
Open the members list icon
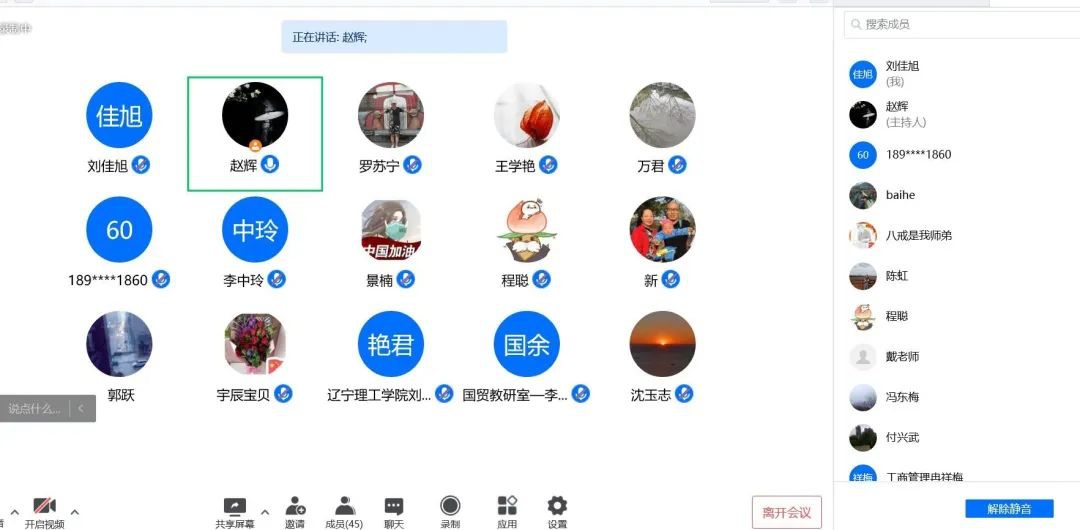[344, 507]
